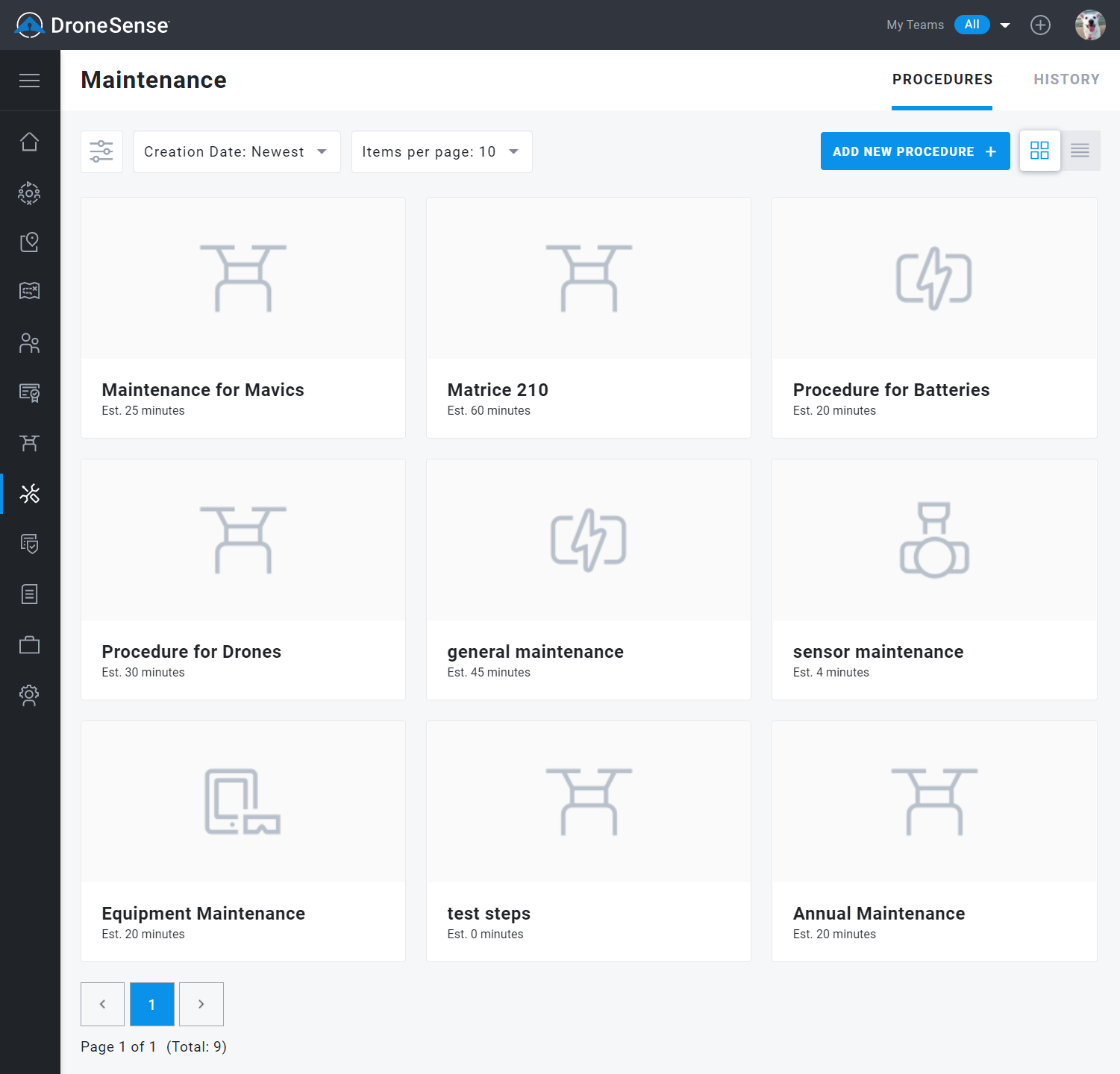Viewport: 1120px width, 1074px height.
Task: Open Procedure for Batteries battery icon
Action: (933, 278)
